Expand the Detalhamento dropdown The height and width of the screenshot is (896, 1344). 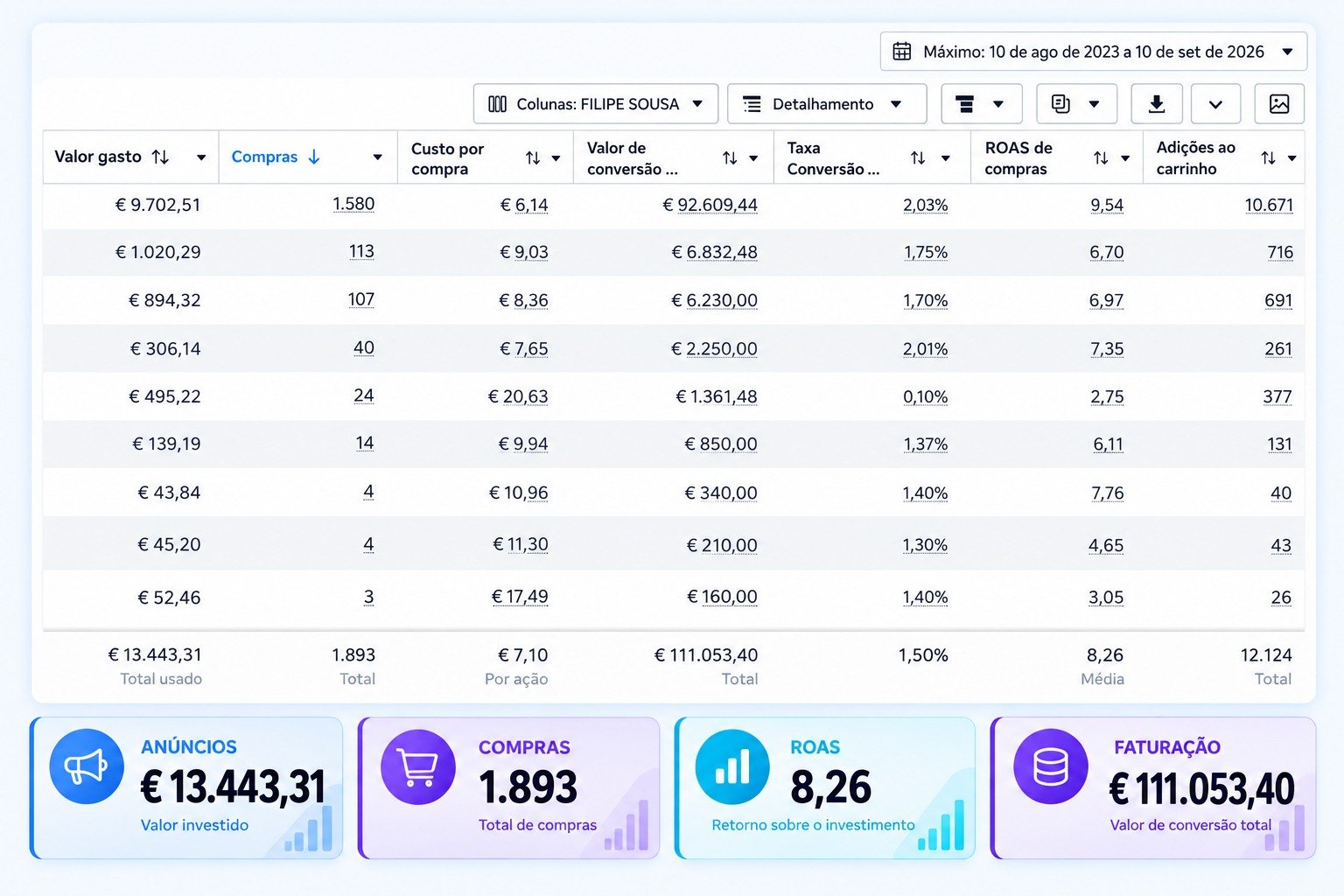tap(827, 104)
